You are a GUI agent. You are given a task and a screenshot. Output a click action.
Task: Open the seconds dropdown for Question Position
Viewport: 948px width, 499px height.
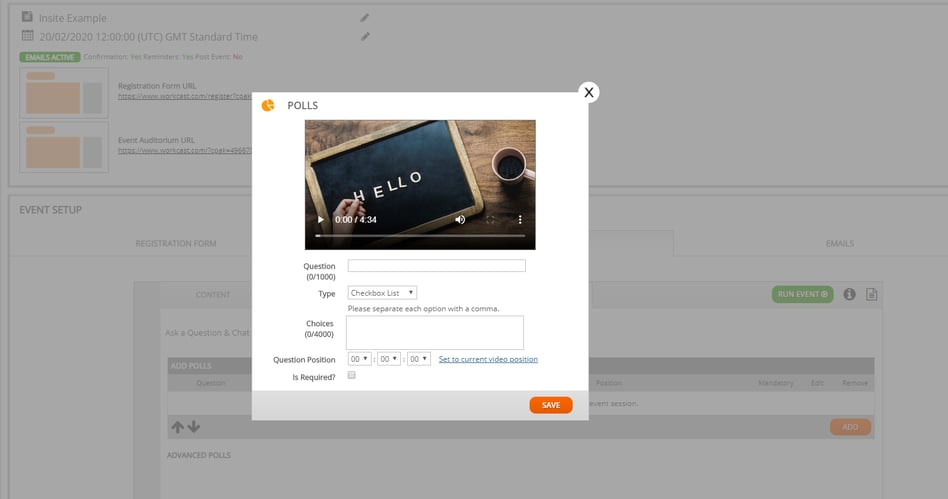click(419, 359)
